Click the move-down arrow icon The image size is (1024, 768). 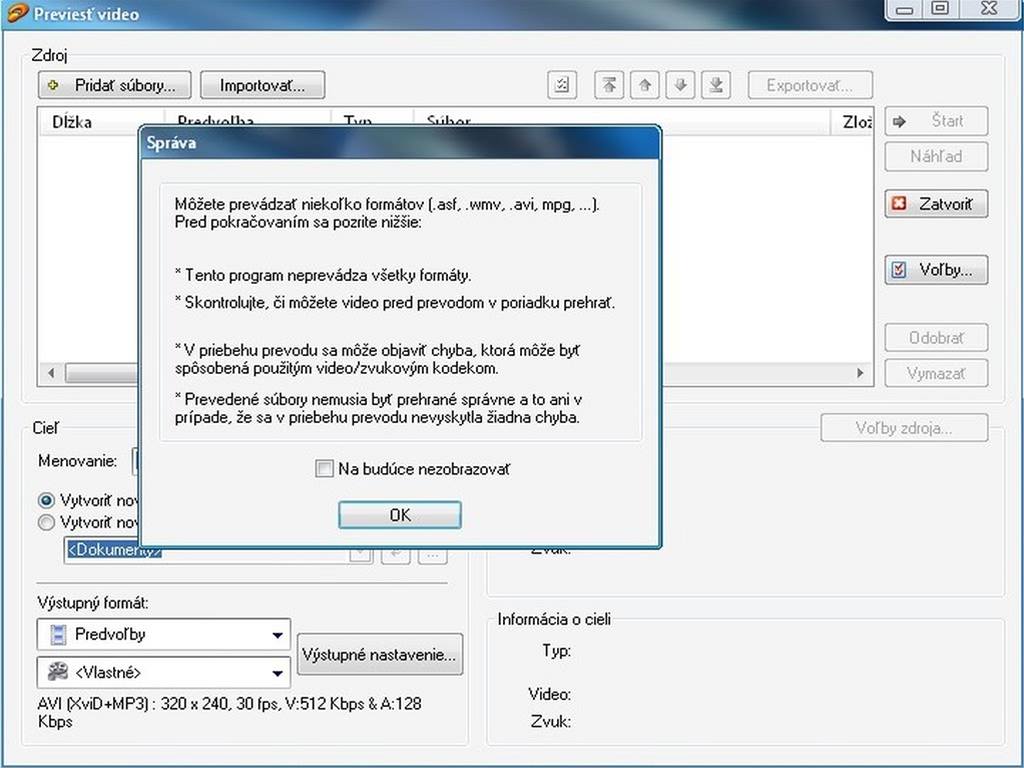(680, 85)
